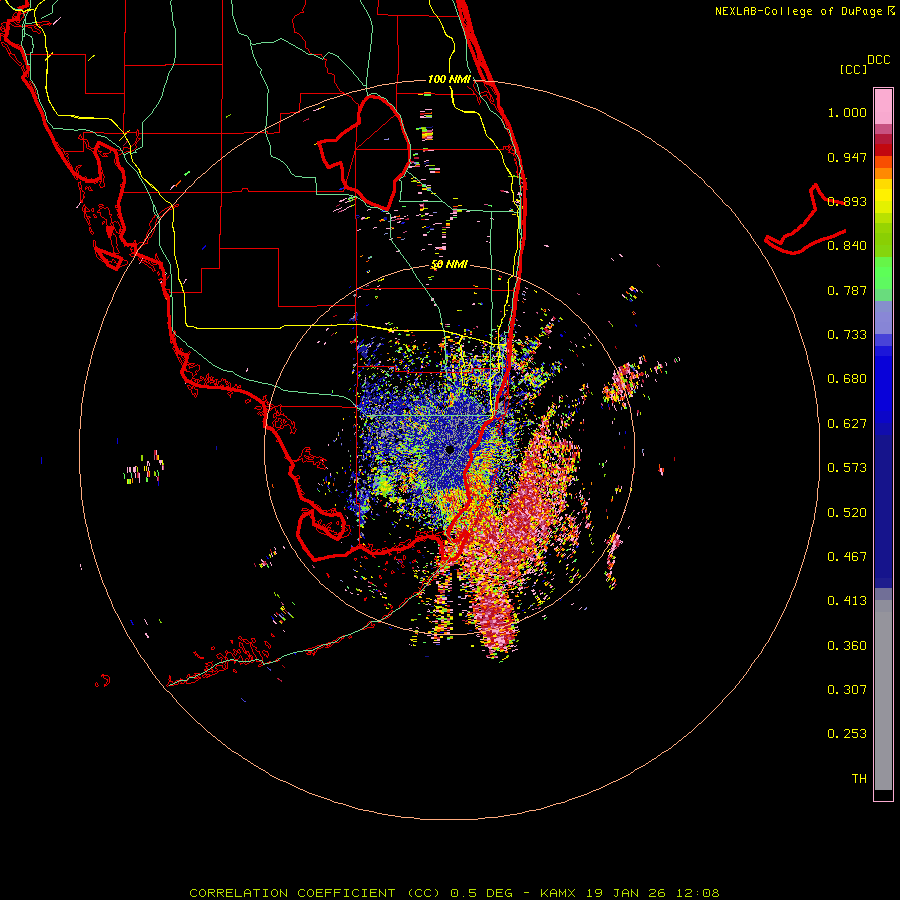Select the 0.253 legend value
The height and width of the screenshot is (900, 900).
847,734
